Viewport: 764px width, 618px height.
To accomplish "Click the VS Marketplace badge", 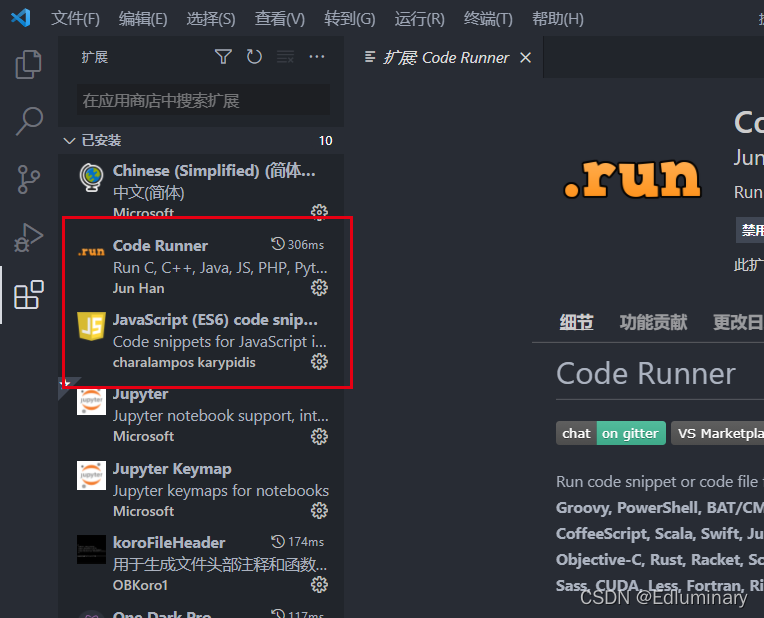I will click(x=717, y=433).
